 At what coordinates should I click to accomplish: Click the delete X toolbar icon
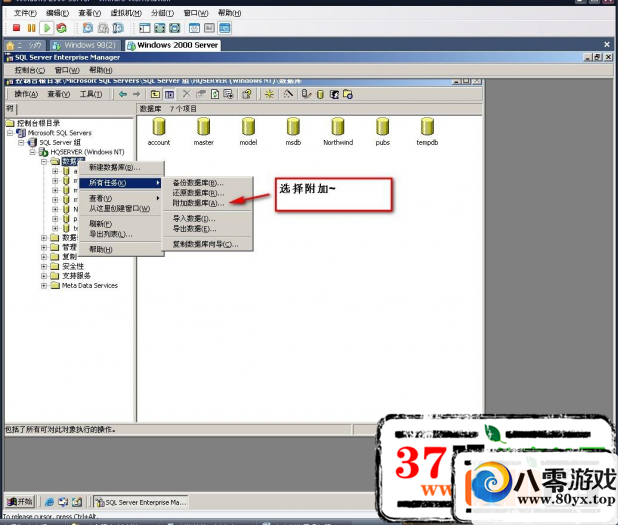pyautogui.click(x=187, y=94)
